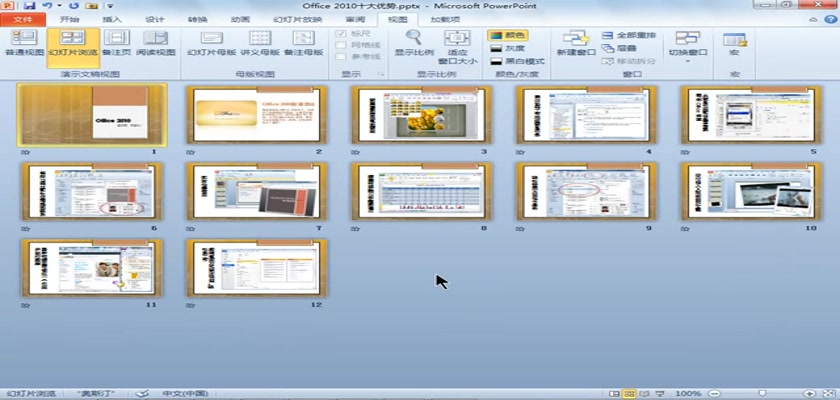Open 备注母版 notes master

click(x=303, y=43)
